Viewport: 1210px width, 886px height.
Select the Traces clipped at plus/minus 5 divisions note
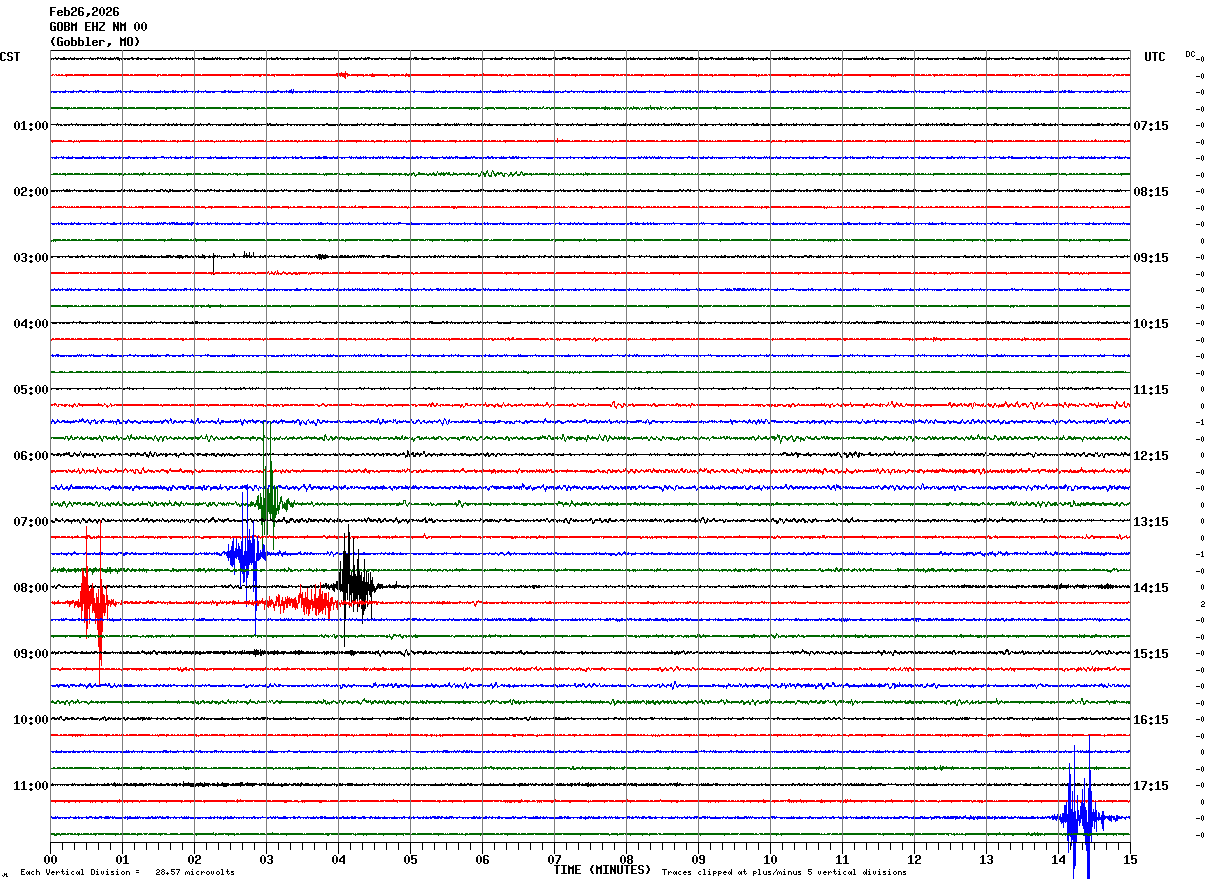pyautogui.click(x=784, y=873)
